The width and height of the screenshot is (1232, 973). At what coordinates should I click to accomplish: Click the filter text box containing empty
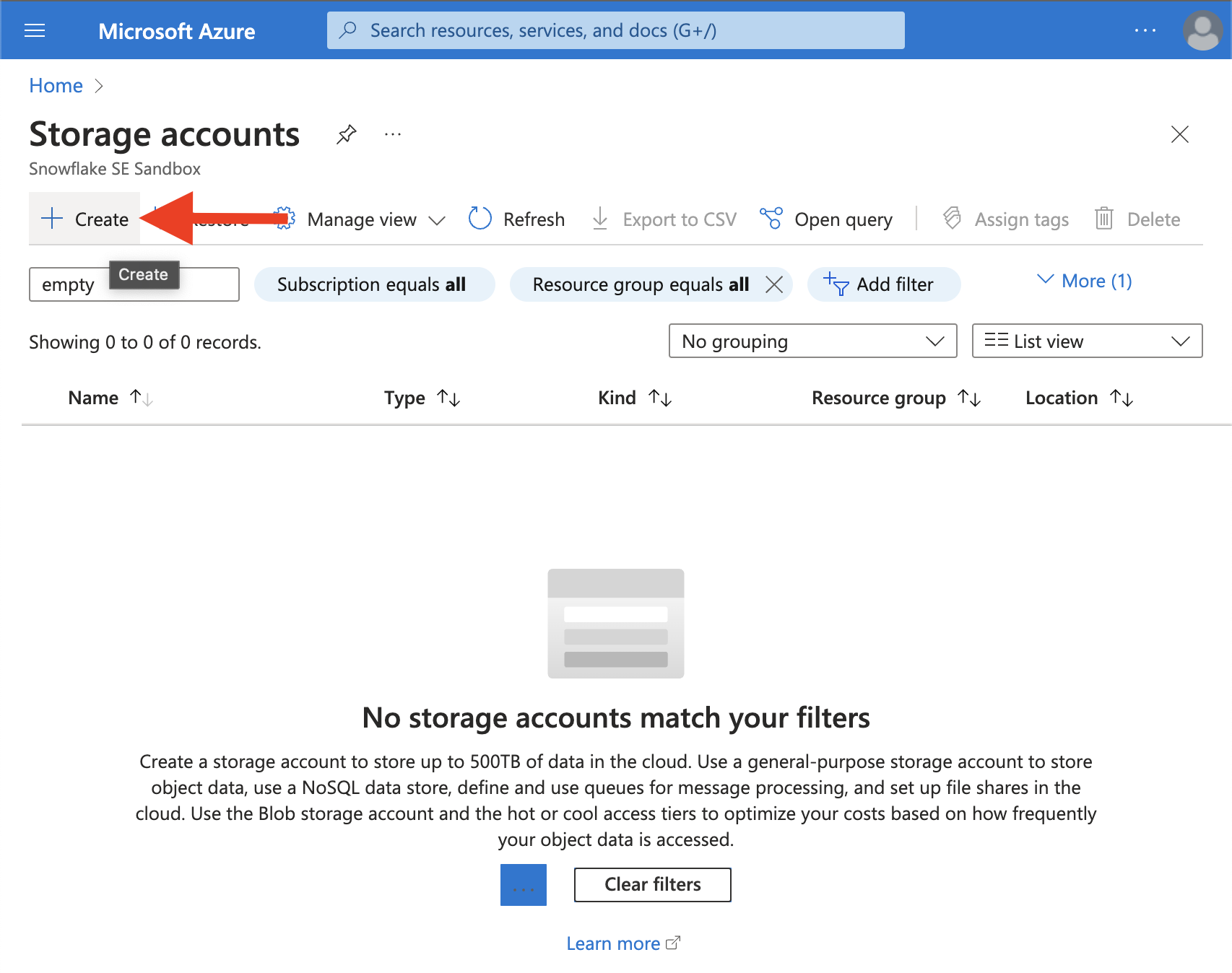click(x=134, y=284)
